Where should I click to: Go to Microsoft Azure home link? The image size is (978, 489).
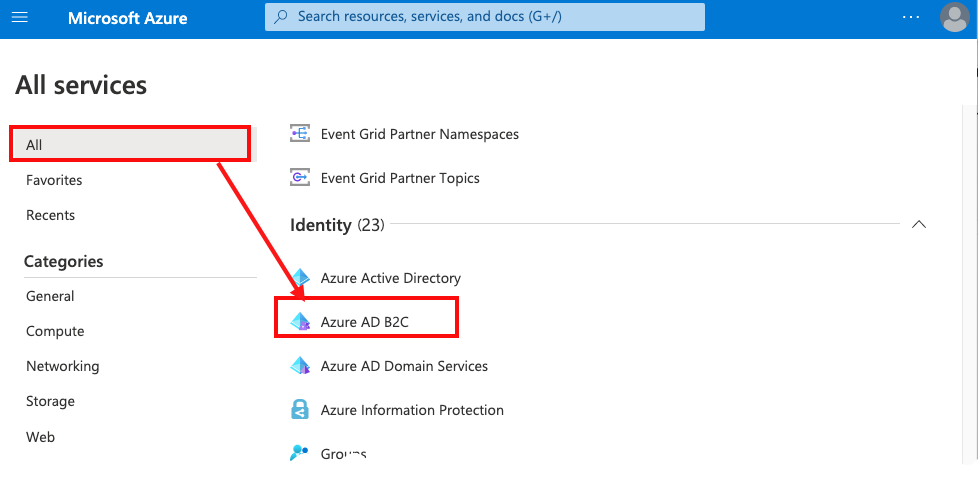tap(128, 18)
